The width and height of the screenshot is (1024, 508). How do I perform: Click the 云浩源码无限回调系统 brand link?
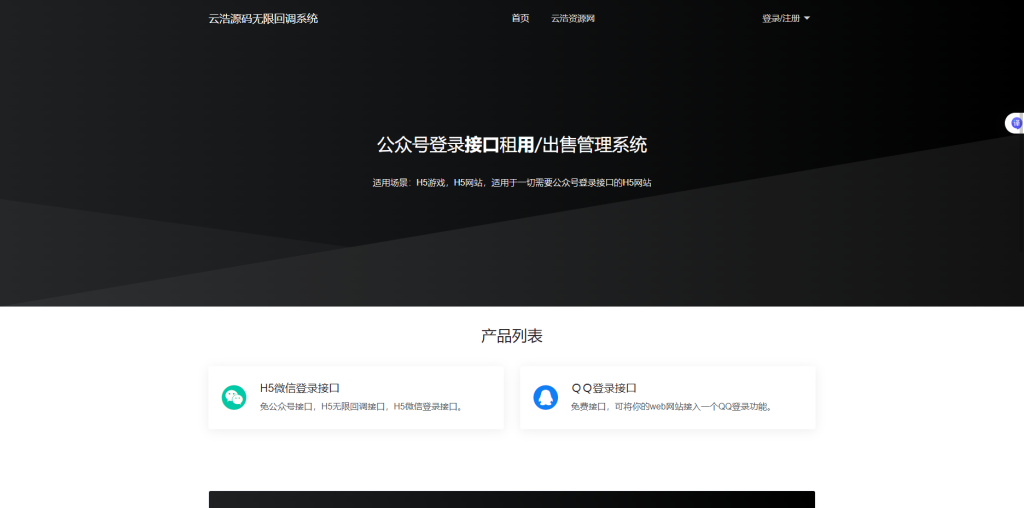point(263,18)
